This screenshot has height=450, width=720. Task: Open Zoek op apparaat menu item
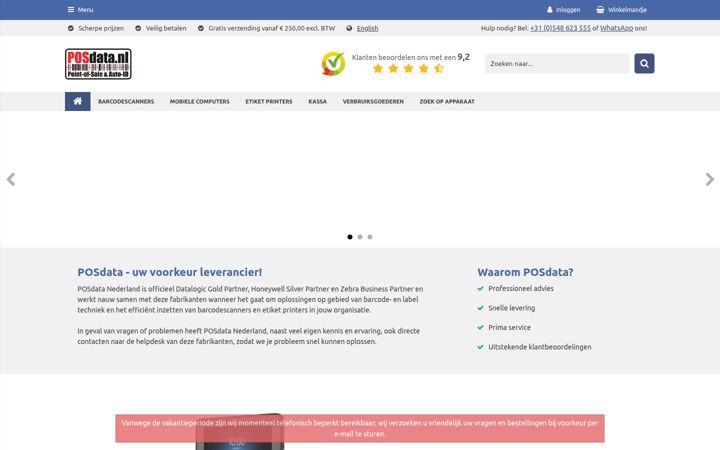coord(447,101)
